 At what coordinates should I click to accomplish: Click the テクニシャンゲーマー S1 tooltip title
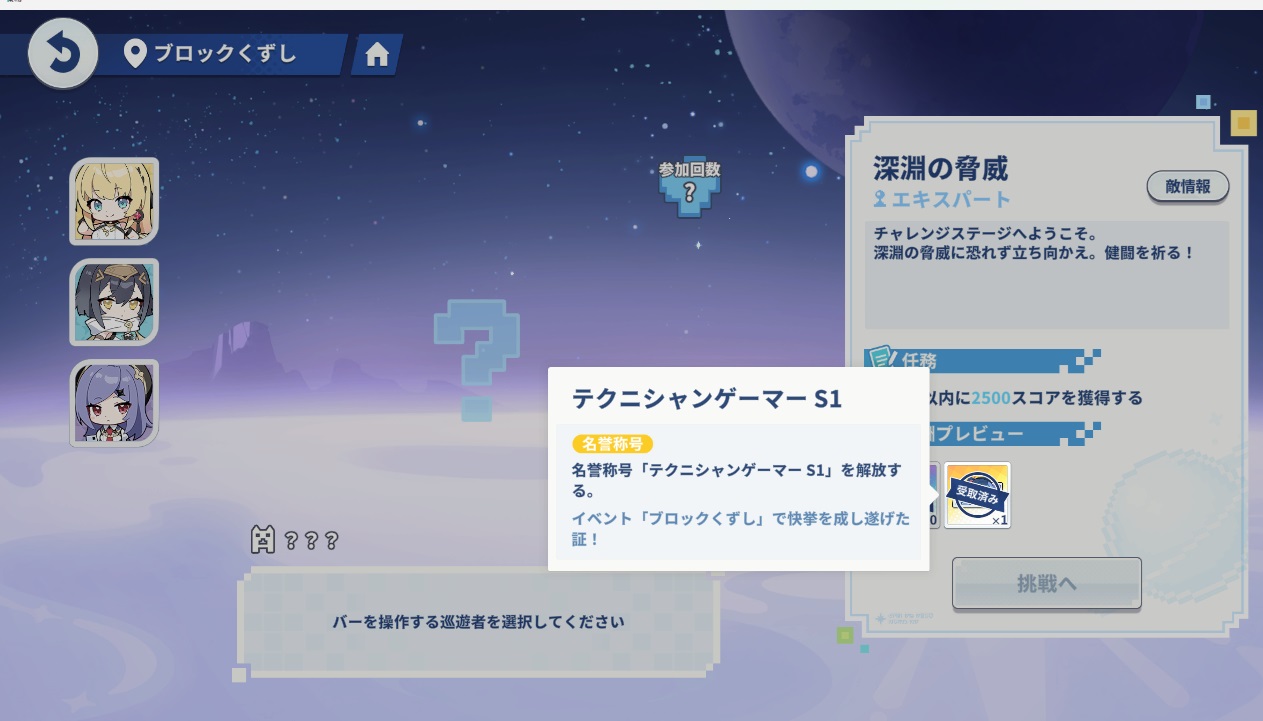706,398
